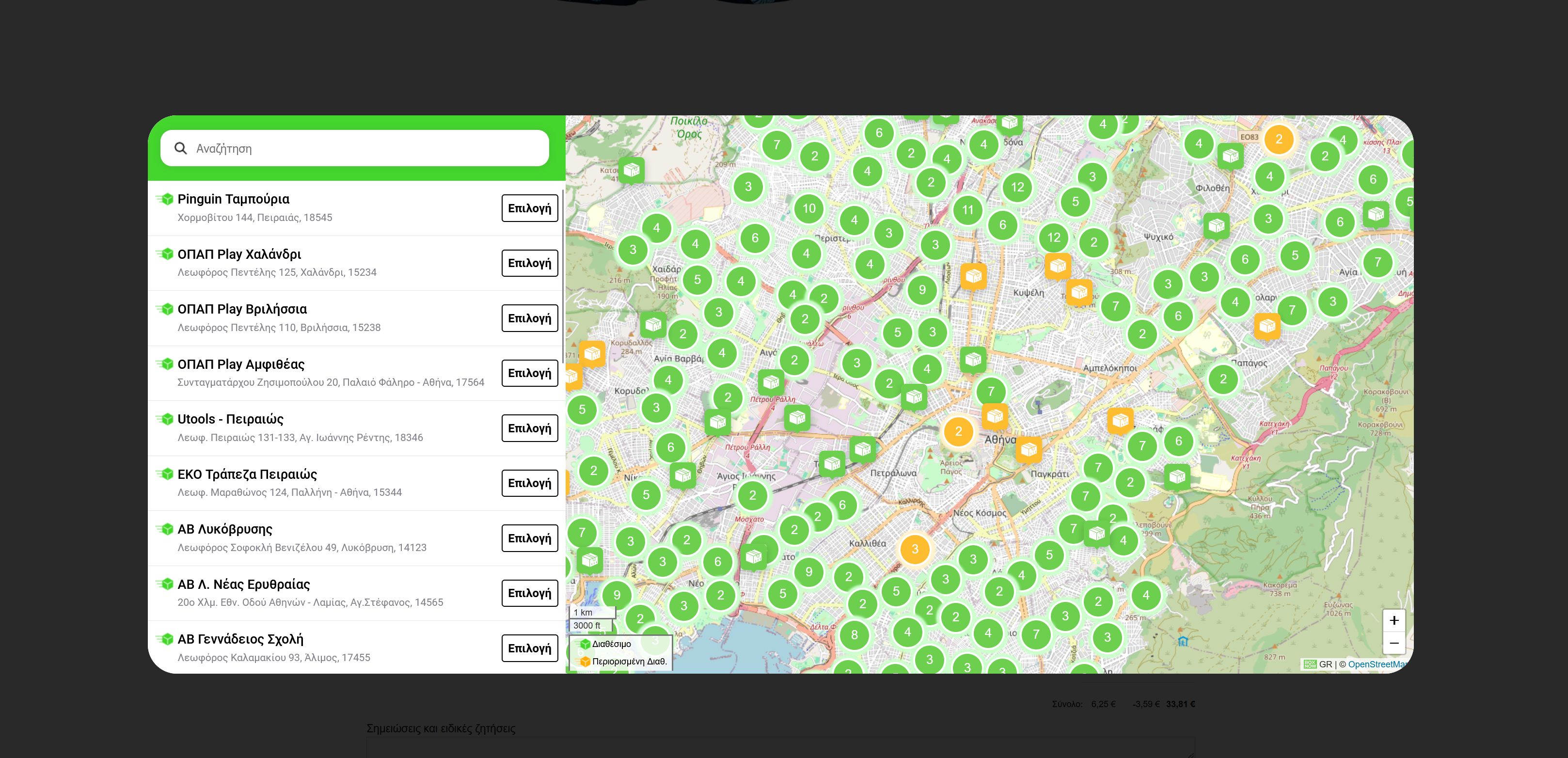
Task: Open the OpenStreetMap attribution link
Action: (x=1376, y=664)
